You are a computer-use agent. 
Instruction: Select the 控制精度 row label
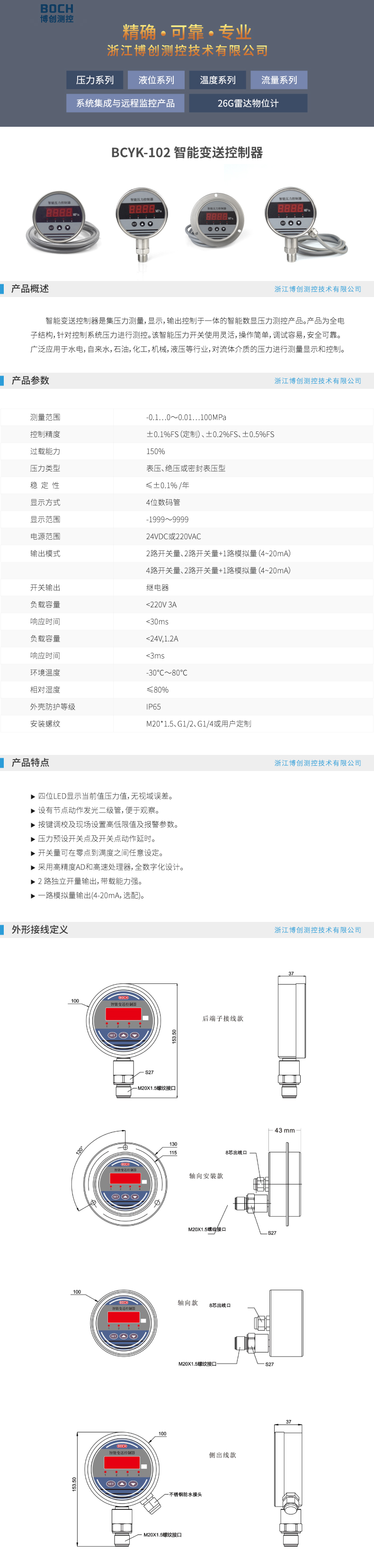tap(45, 434)
